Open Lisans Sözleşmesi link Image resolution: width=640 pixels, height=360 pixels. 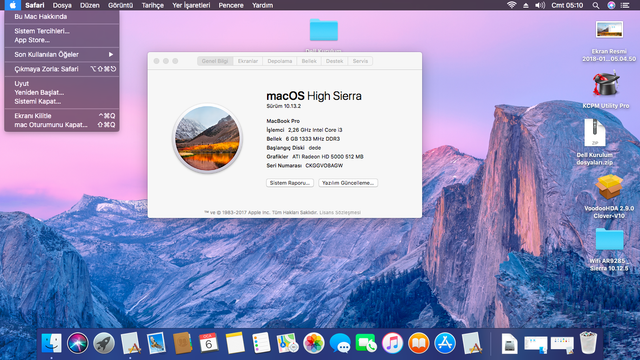340,212
